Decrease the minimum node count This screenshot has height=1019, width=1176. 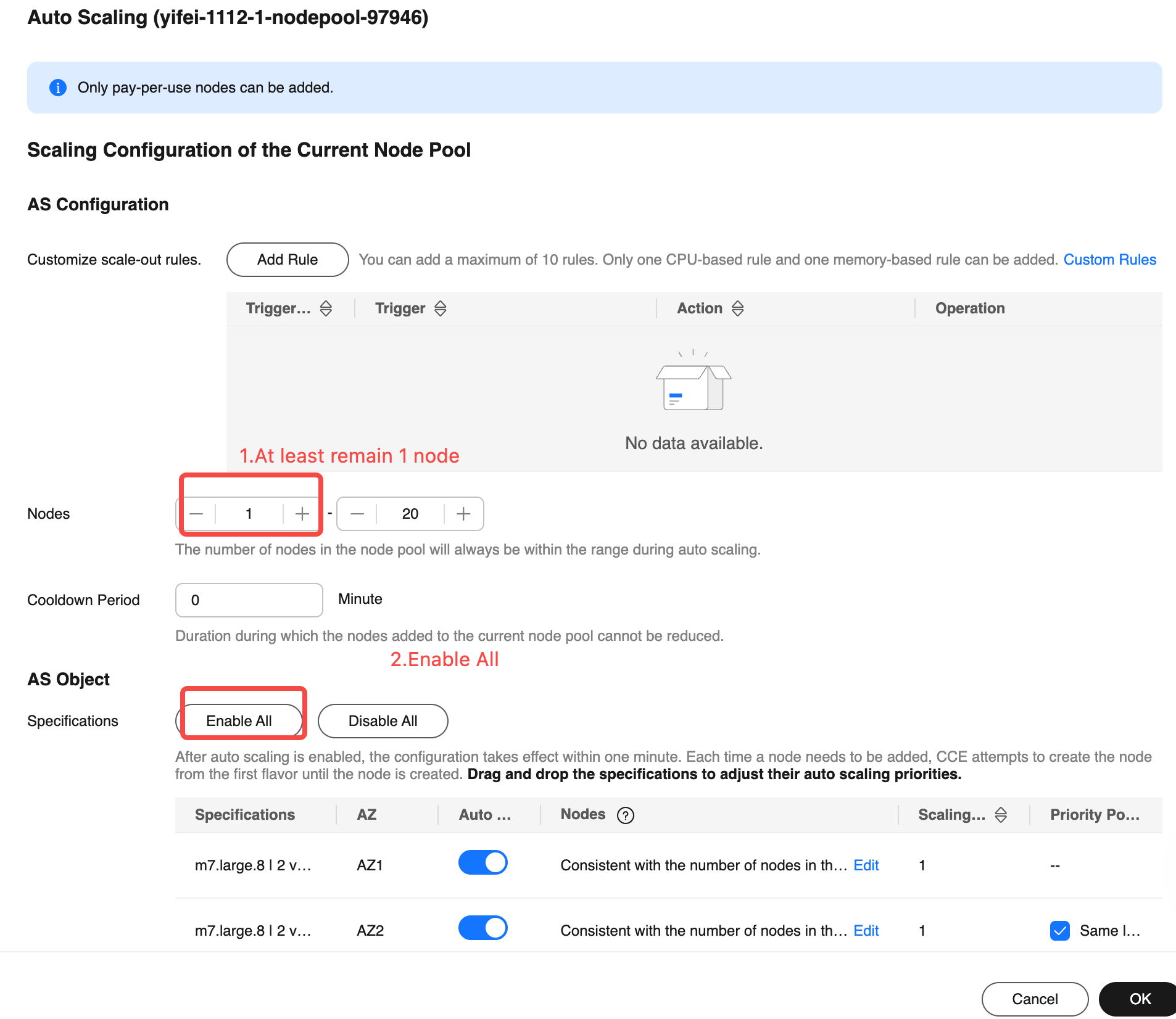click(x=196, y=514)
